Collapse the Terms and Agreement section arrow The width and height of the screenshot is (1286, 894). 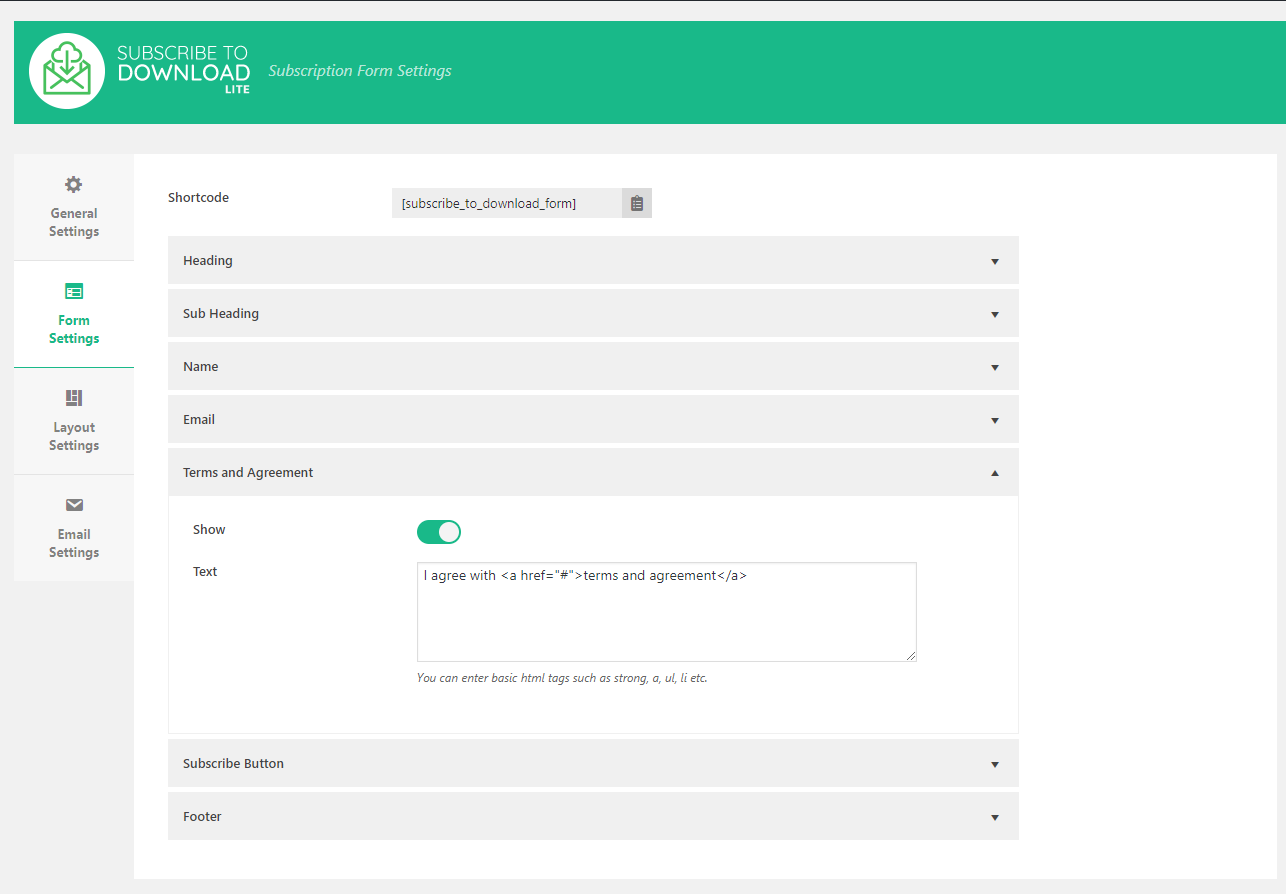995,473
